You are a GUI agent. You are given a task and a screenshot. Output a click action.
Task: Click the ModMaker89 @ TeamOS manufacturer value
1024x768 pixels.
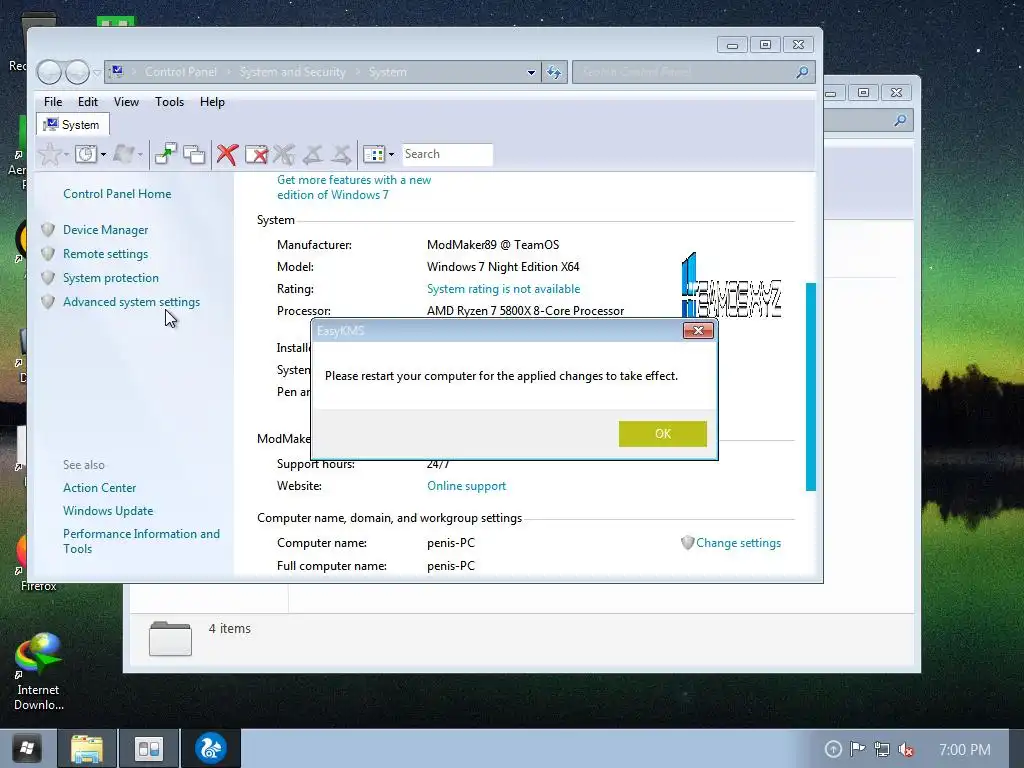point(493,245)
